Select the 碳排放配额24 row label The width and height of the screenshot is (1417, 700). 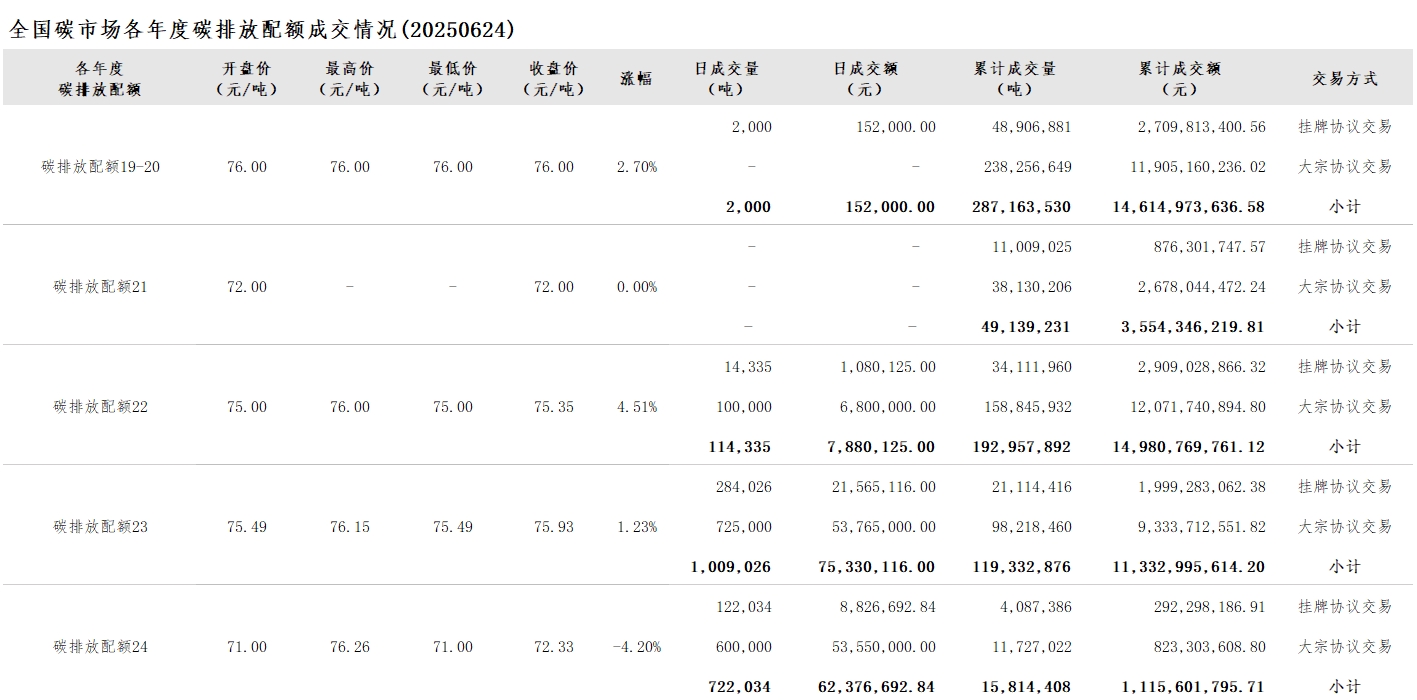point(101,647)
